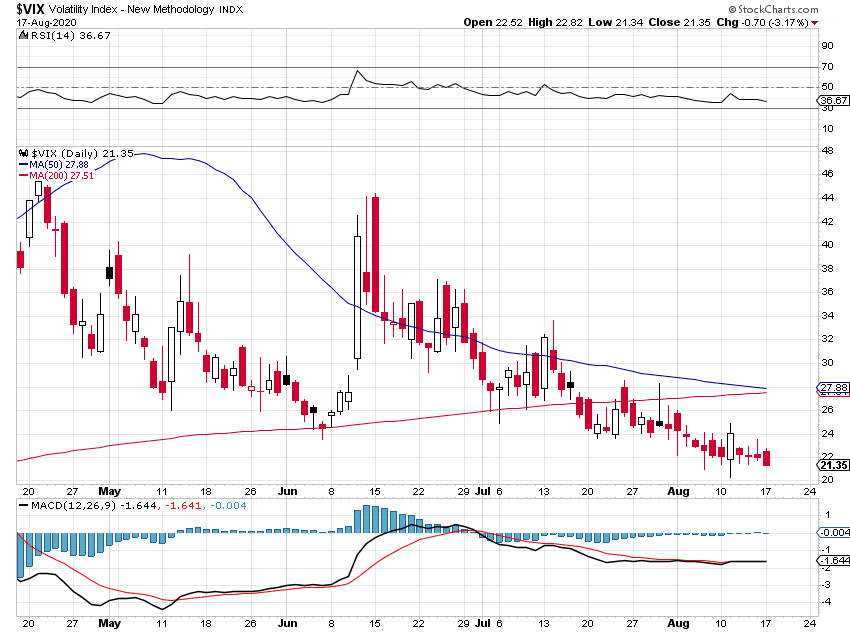The image size is (850, 633).
Task: Click the candlestick icon beside $VIX (Daily)
Action: click(x=23, y=153)
